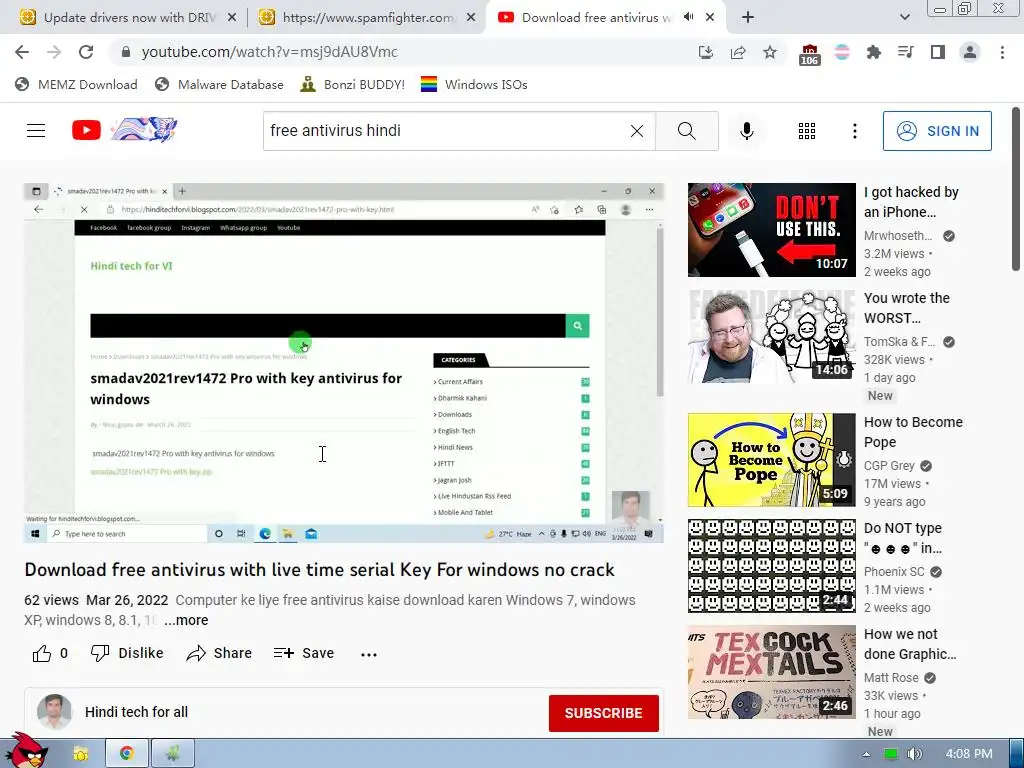The image size is (1024, 768).
Task: Like the video with thumbs up
Action: click(x=50, y=653)
